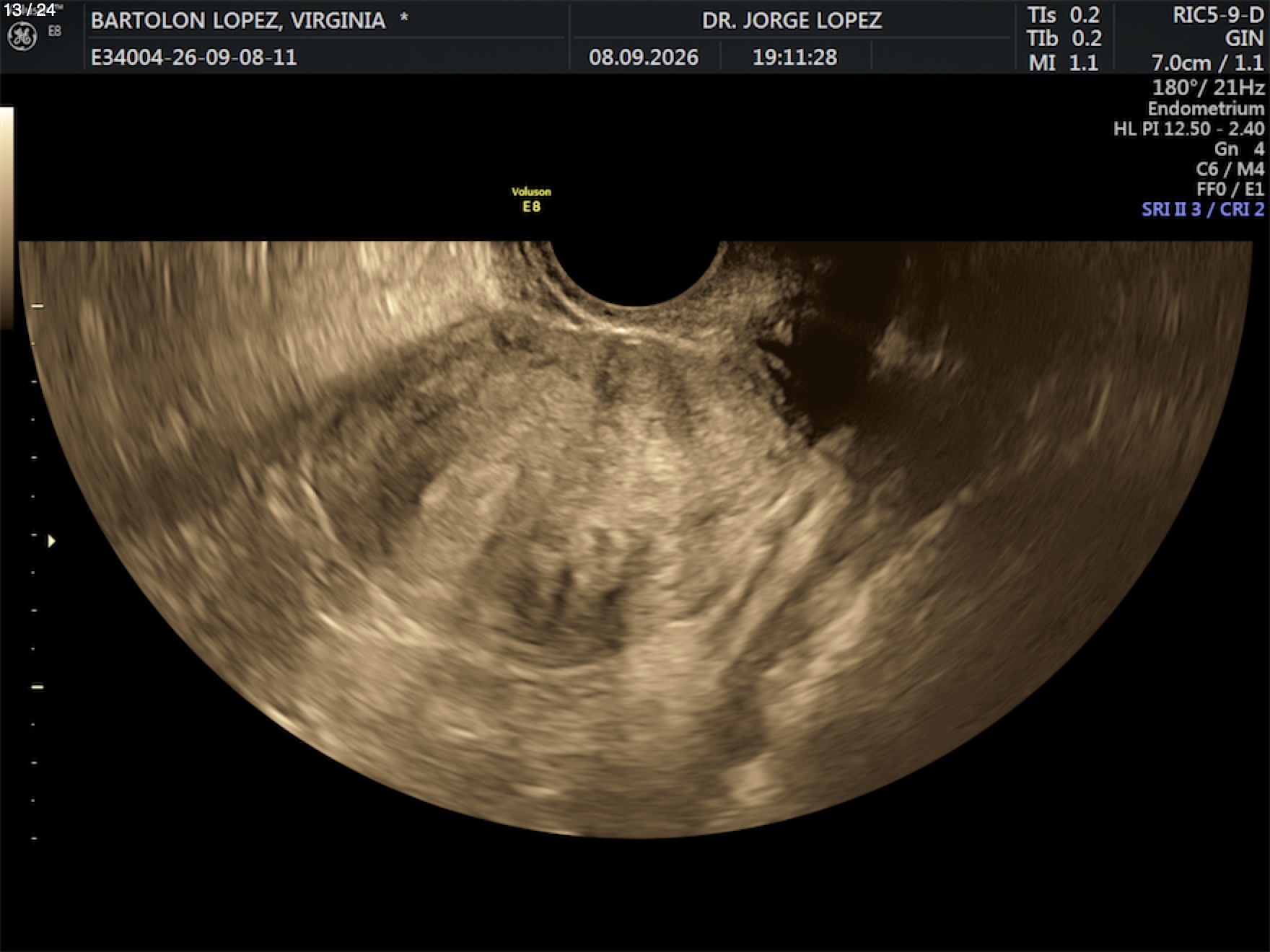This screenshot has height=952, width=1270.
Task: Select patient name BARTOLON LOPEZ, VIRGINIA
Action: [x=238, y=20]
